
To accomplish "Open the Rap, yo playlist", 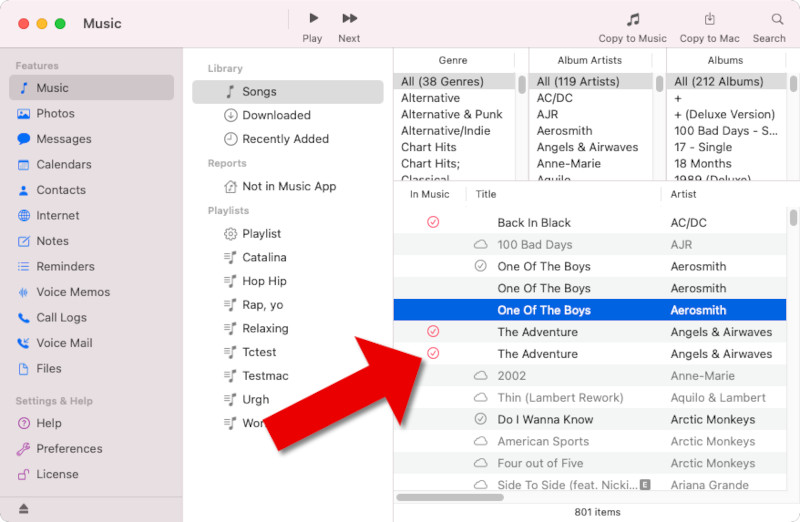I will [288, 305].
